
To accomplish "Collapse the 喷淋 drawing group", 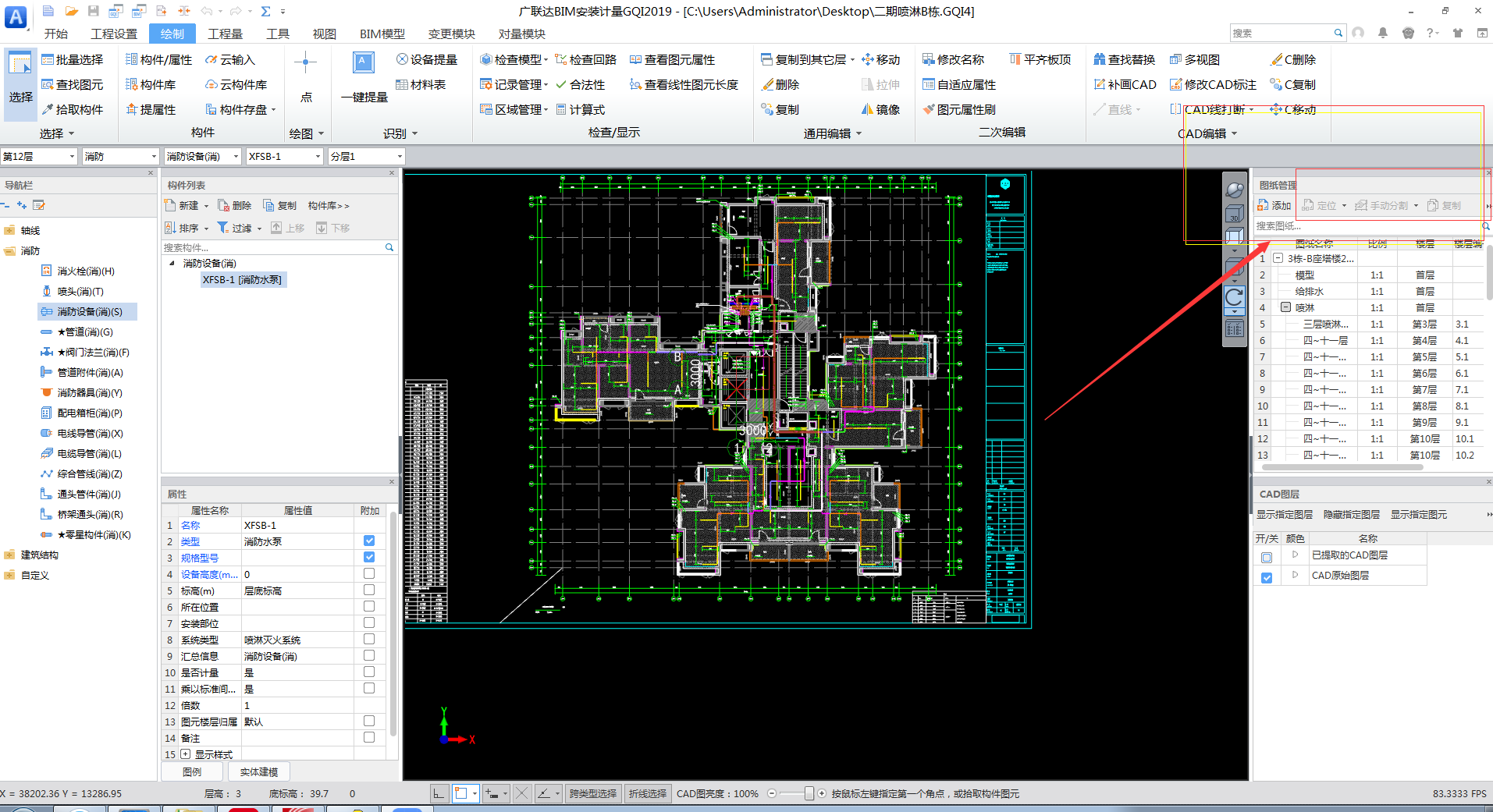I will click(x=1285, y=307).
